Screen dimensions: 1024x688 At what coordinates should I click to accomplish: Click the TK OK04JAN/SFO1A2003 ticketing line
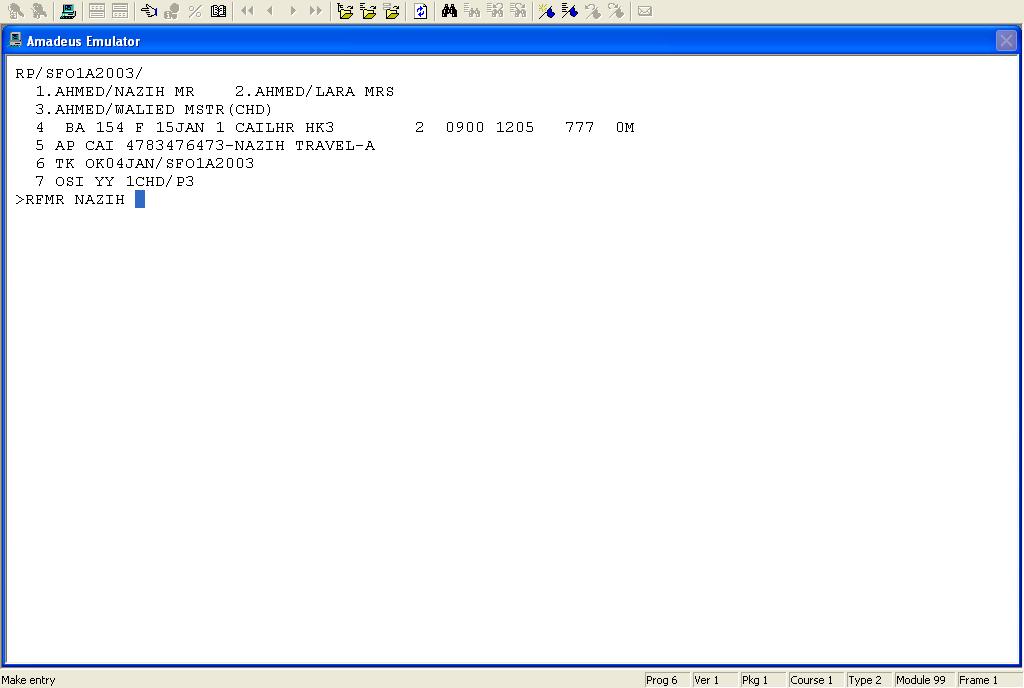pyautogui.click(x=145, y=163)
